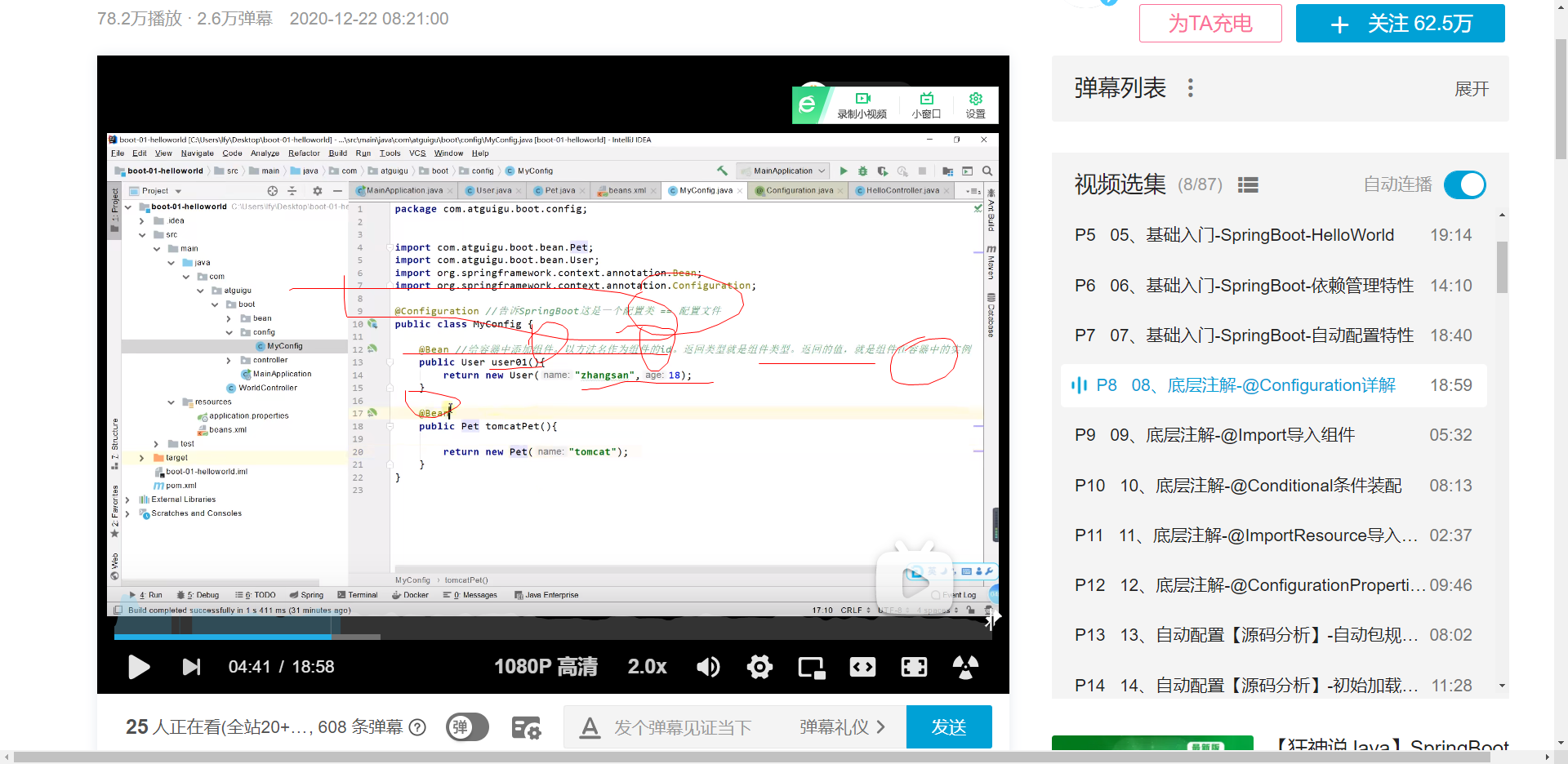This screenshot has width=1568, height=764.
Task: Click the play button in the player bar
Action: [x=139, y=667]
